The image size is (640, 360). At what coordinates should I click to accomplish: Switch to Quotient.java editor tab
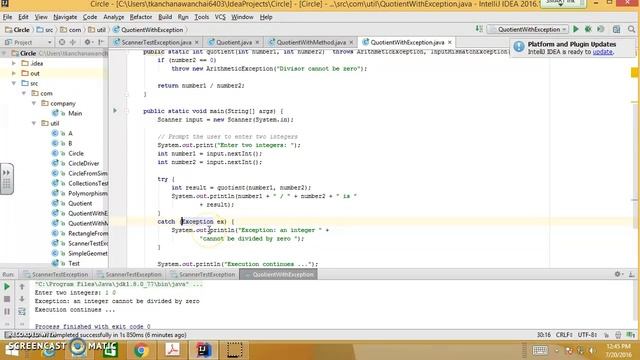(233, 42)
